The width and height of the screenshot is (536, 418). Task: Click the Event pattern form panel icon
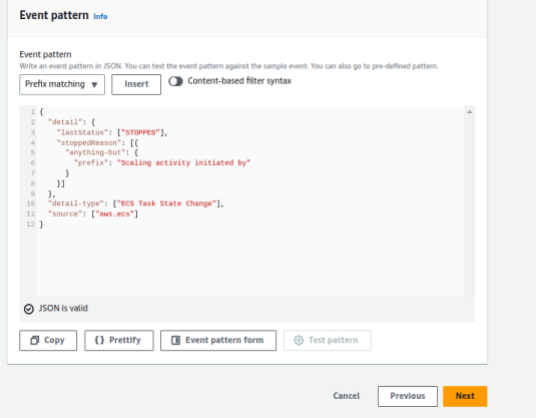click(x=176, y=340)
